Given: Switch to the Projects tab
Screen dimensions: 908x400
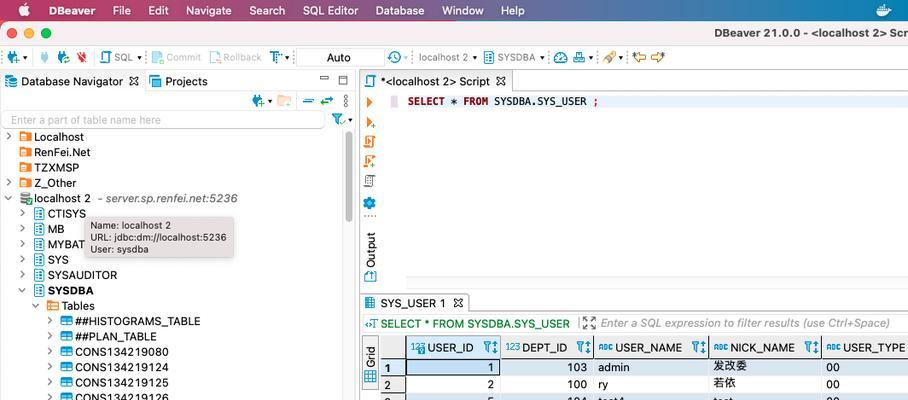Looking at the screenshot, I should 178,82.
